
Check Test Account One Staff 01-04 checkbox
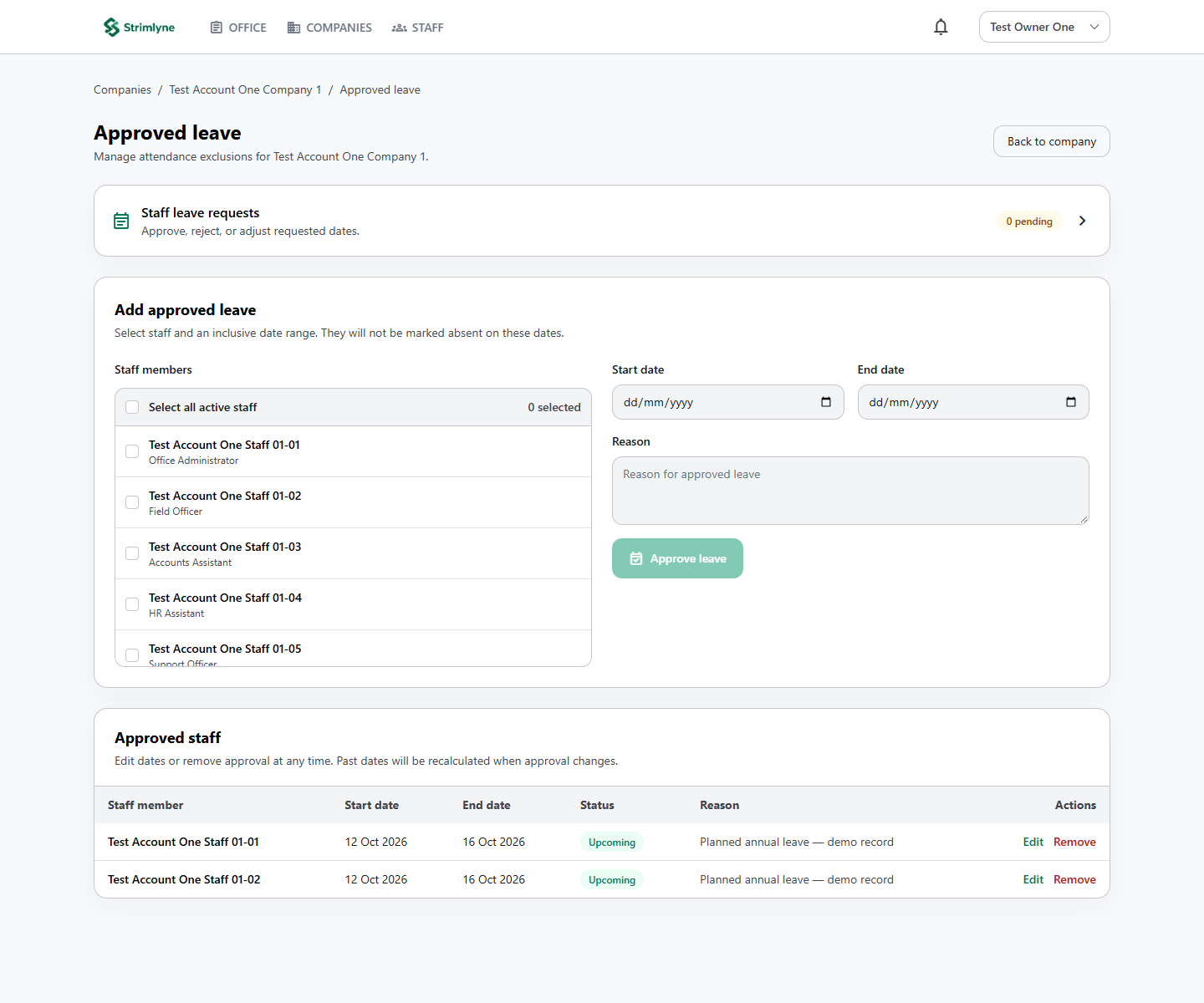coord(132,604)
